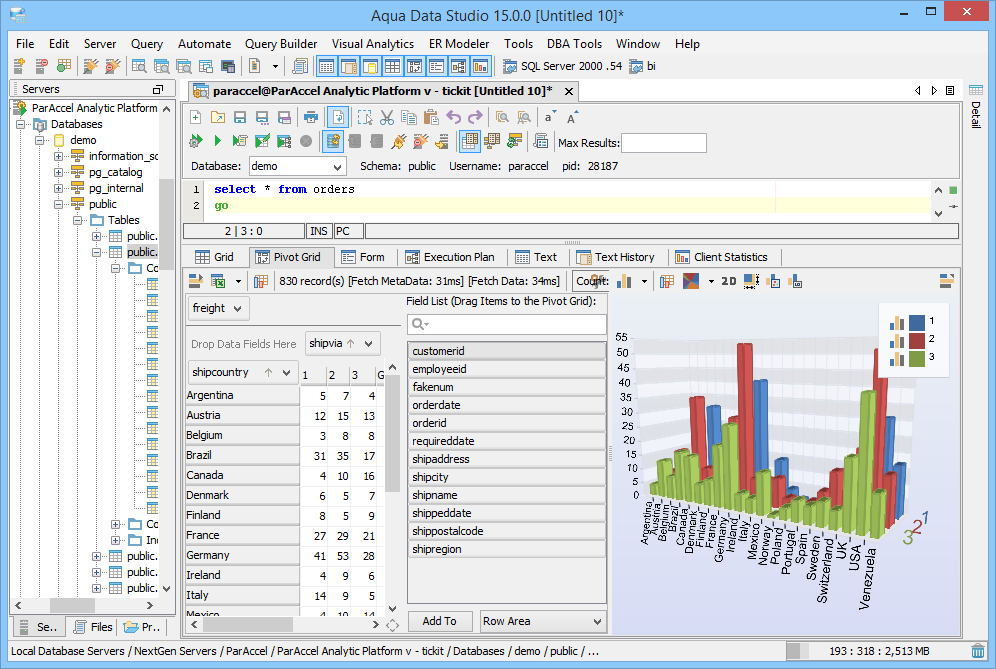Toggle the highlighted grid results button beside Max Results
Image resolution: width=996 pixels, height=669 pixels.
469,141
